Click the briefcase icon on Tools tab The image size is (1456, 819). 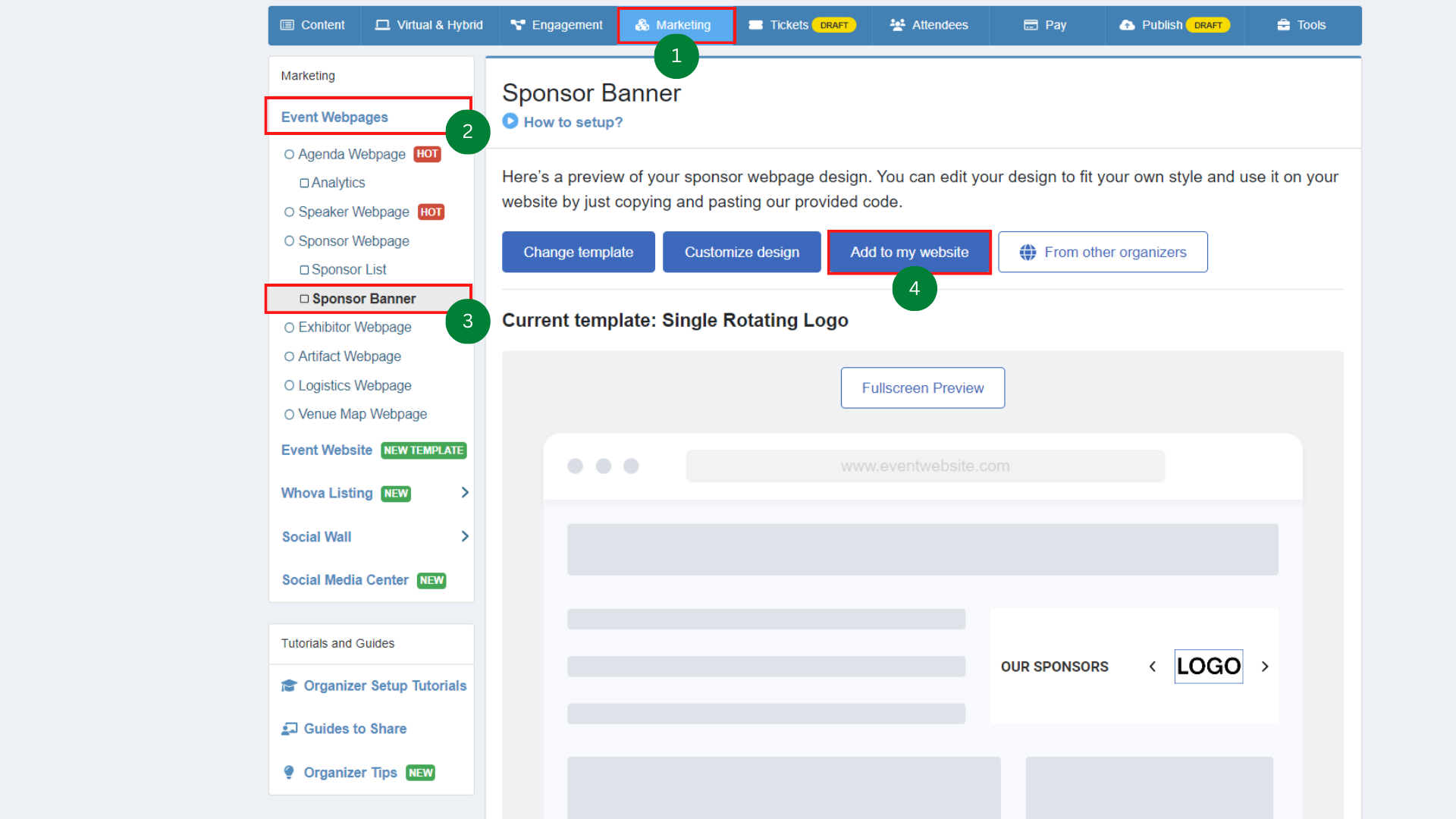point(1283,25)
